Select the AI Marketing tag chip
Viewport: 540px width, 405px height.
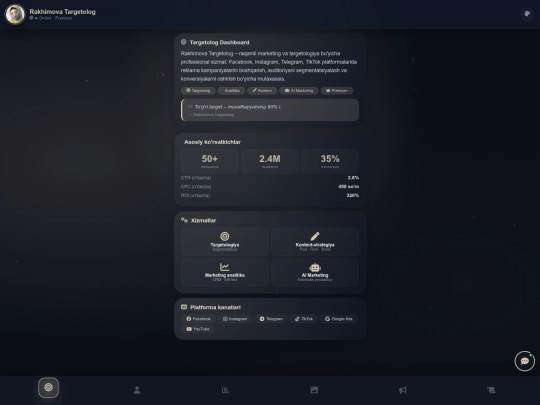point(299,91)
